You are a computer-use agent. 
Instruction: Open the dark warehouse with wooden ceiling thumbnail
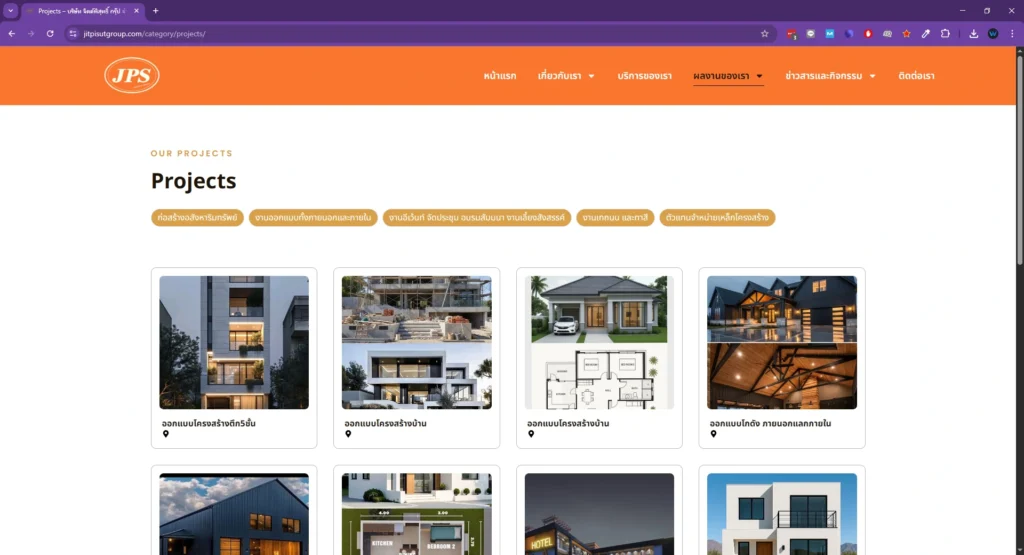click(x=782, y=342)
